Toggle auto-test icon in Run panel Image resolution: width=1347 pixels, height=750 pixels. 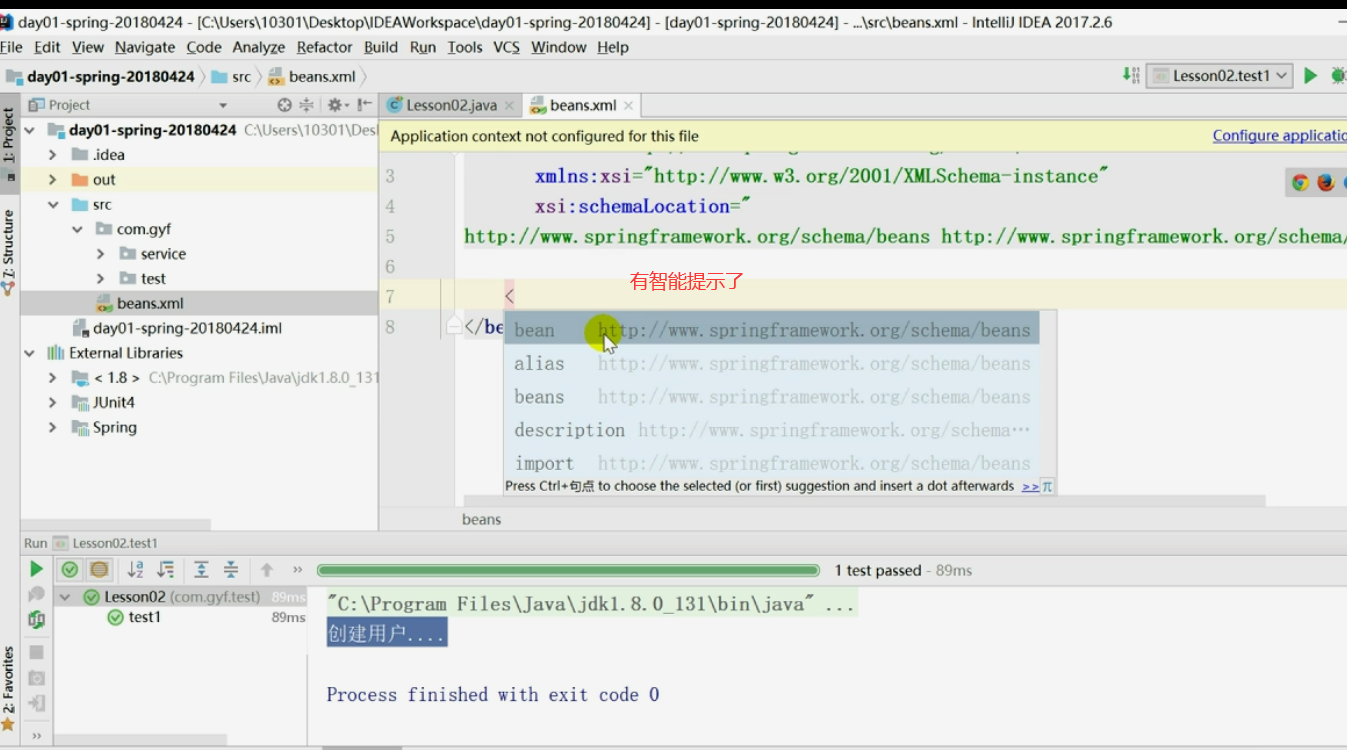[x=37, y=620]
